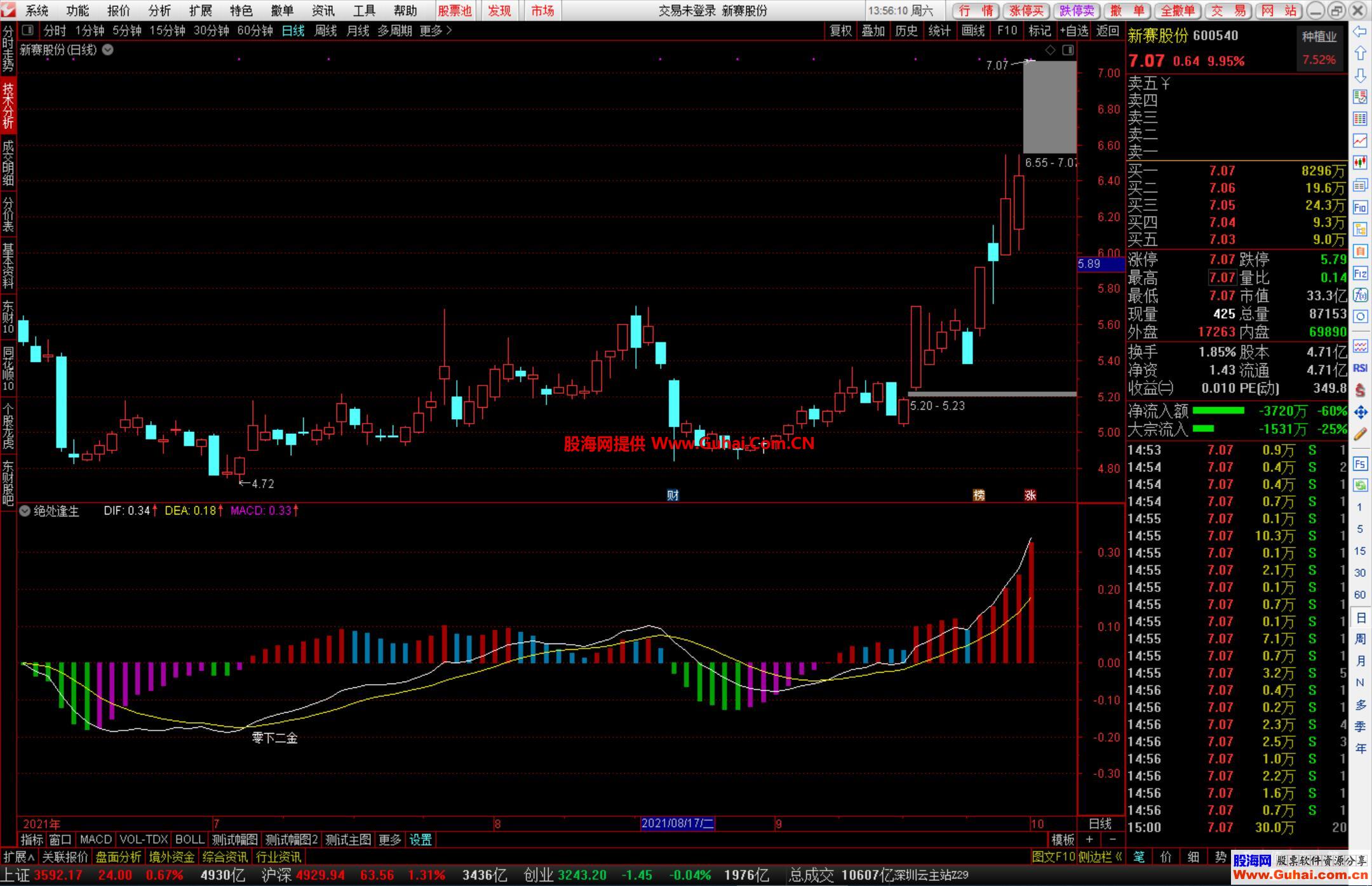
Task: Click the 股票池 button
Action: tap(455, 11)
